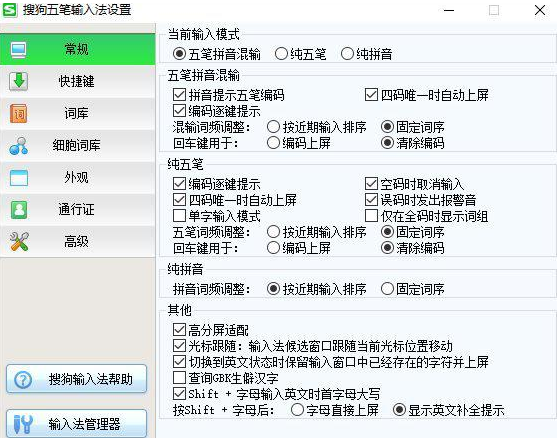Image resolution: width=560 pixels, height=448 pixels.
Task: Set 回车键用于 to 编码上屏 in 纯五笔 section
Action: click(273, 248)
